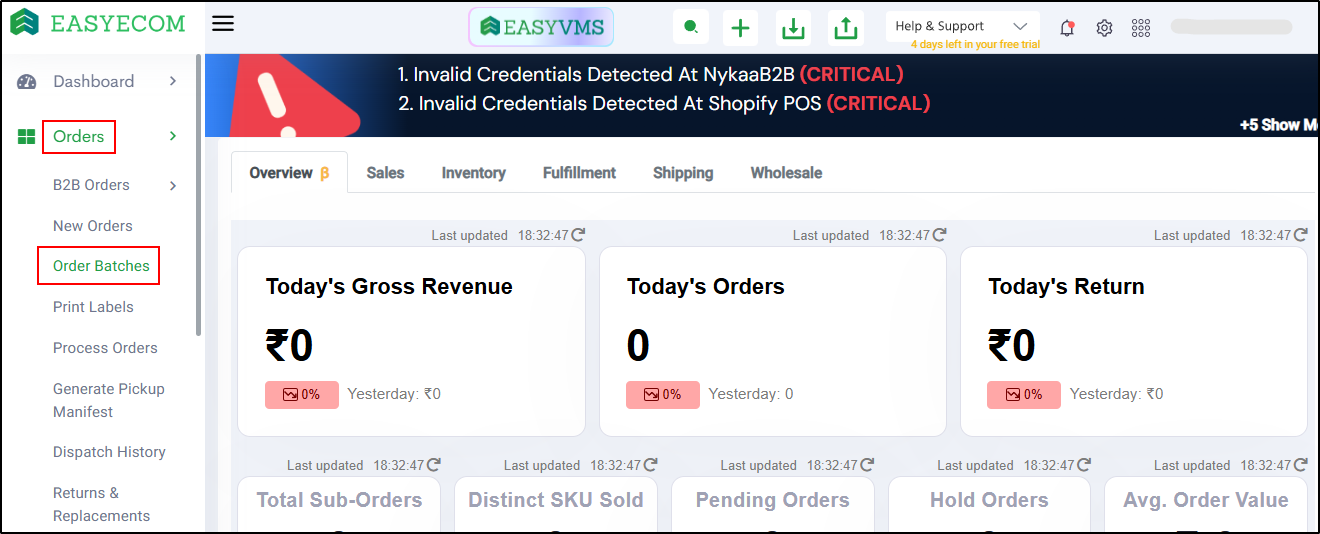Viewport: 1320px width, 534px height.
Task: Select Orders in the sidebar
Action: click(x=79, y=136)
